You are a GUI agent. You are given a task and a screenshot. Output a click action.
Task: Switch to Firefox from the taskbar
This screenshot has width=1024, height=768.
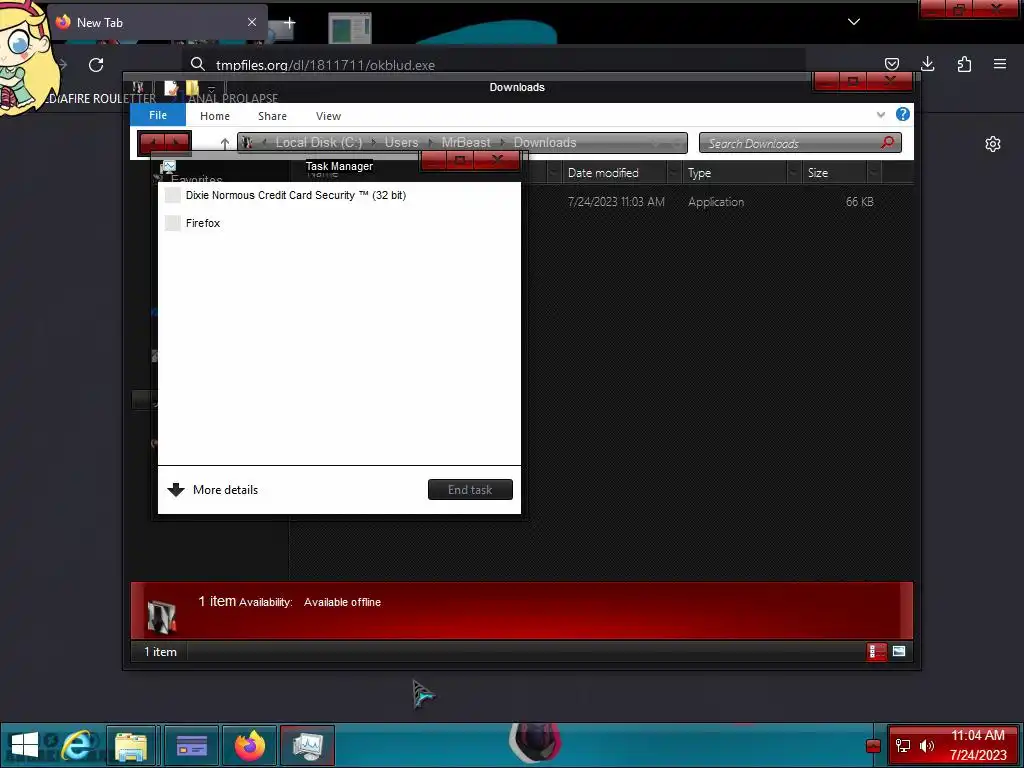click(x=250, y=745)
